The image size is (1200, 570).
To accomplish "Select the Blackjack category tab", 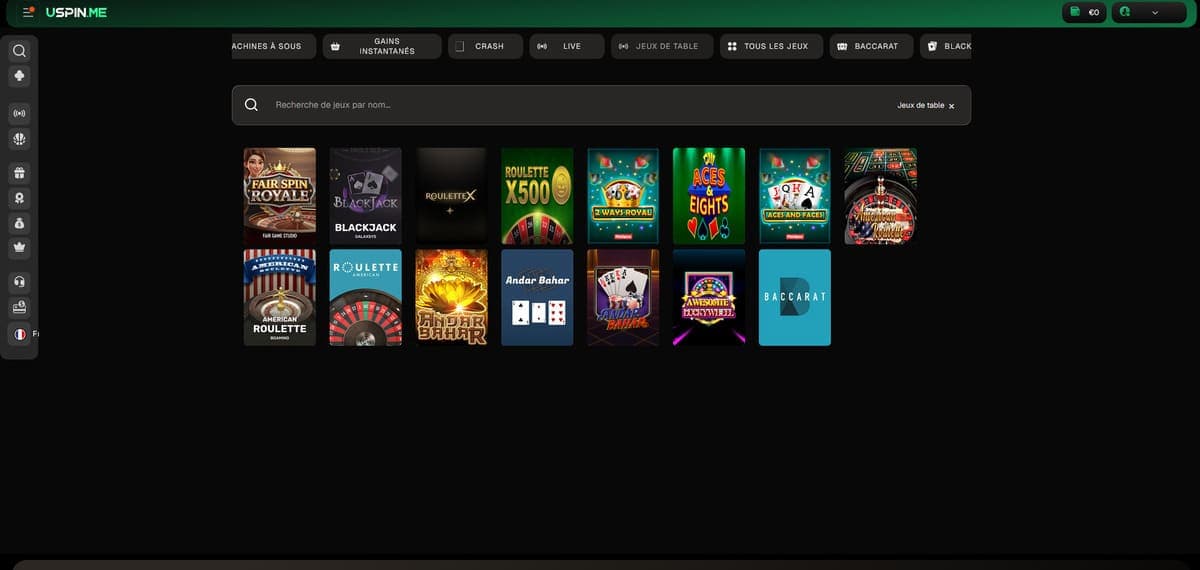I will coord(946,46).
